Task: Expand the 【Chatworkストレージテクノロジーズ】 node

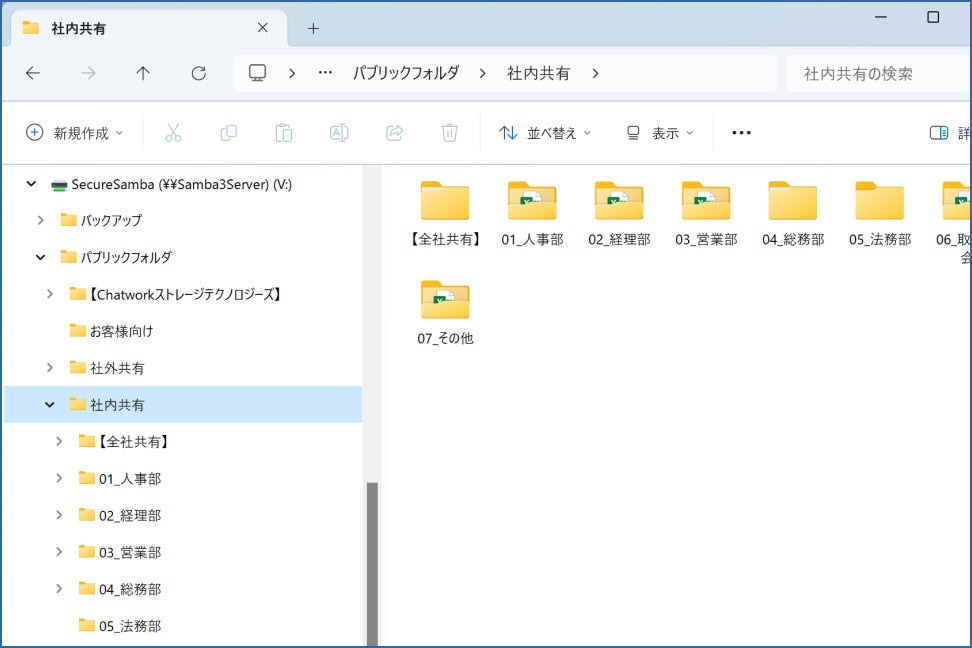Action: 50,294
